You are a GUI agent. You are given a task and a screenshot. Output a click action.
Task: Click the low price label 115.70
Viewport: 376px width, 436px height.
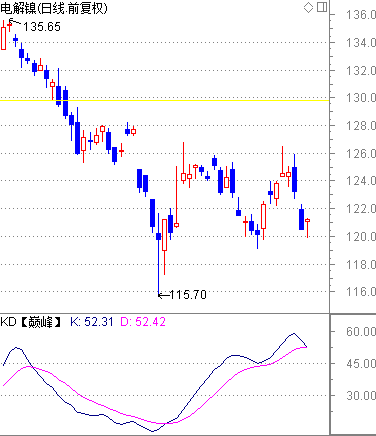pos(188,295)
